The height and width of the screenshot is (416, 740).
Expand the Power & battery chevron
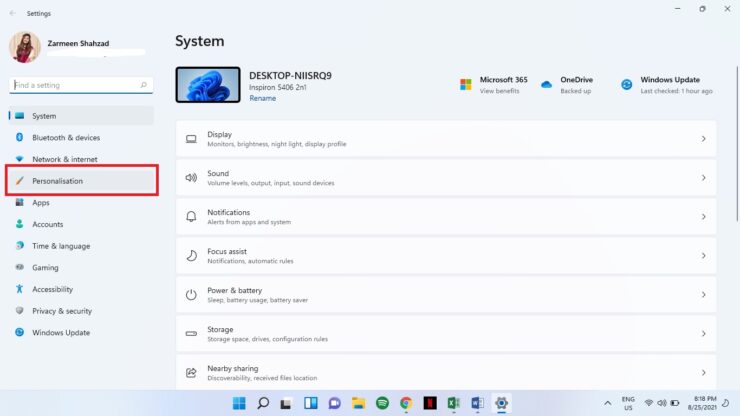coord(703,295)
